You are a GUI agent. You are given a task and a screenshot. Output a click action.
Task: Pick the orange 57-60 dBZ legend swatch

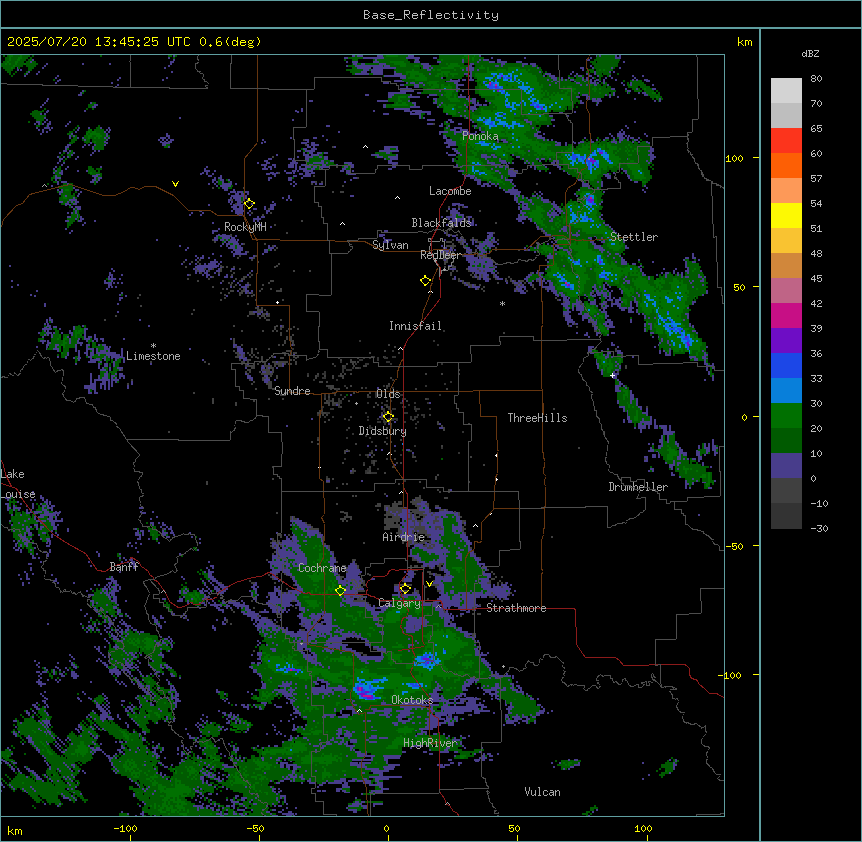click(x=786, y=165)
